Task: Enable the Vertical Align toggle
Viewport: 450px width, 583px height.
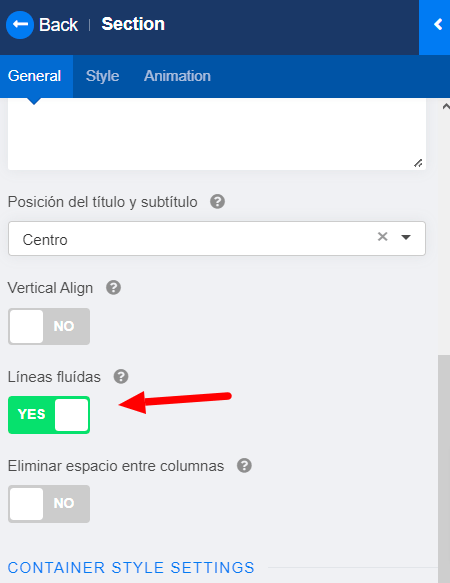Action: click(x=49, y=326)
